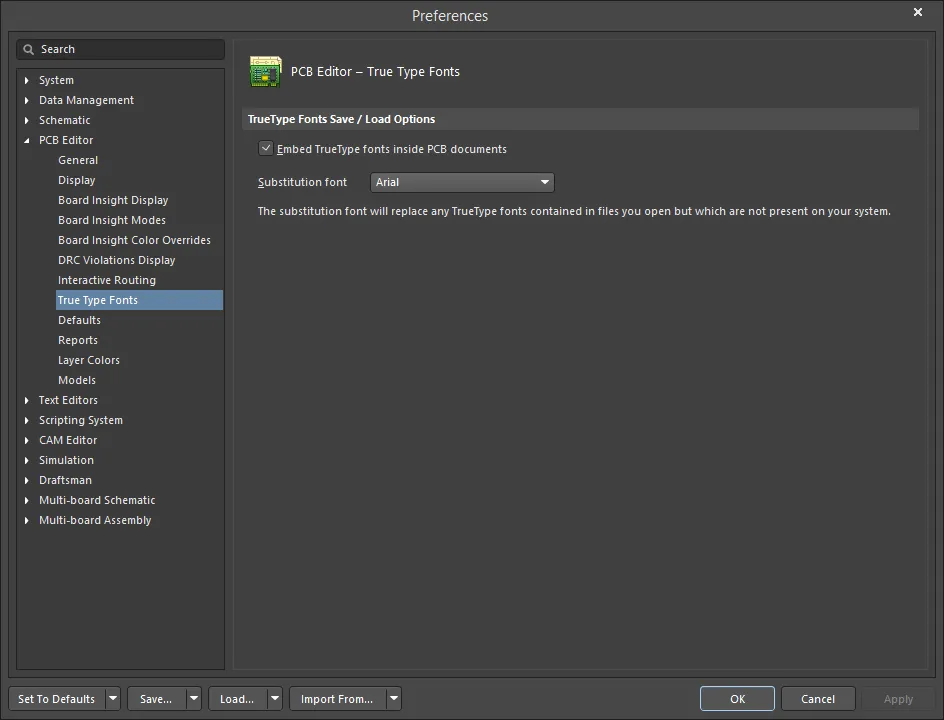Open the Save dropdown arrow
The height and width of the screenshot is (720, 944).
(x=194, y=699)
